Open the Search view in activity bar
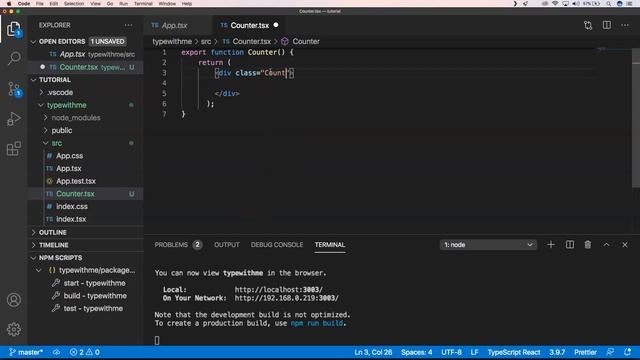Image resolution: width=640 pixels, height=360 pixels. click(13, 58)
